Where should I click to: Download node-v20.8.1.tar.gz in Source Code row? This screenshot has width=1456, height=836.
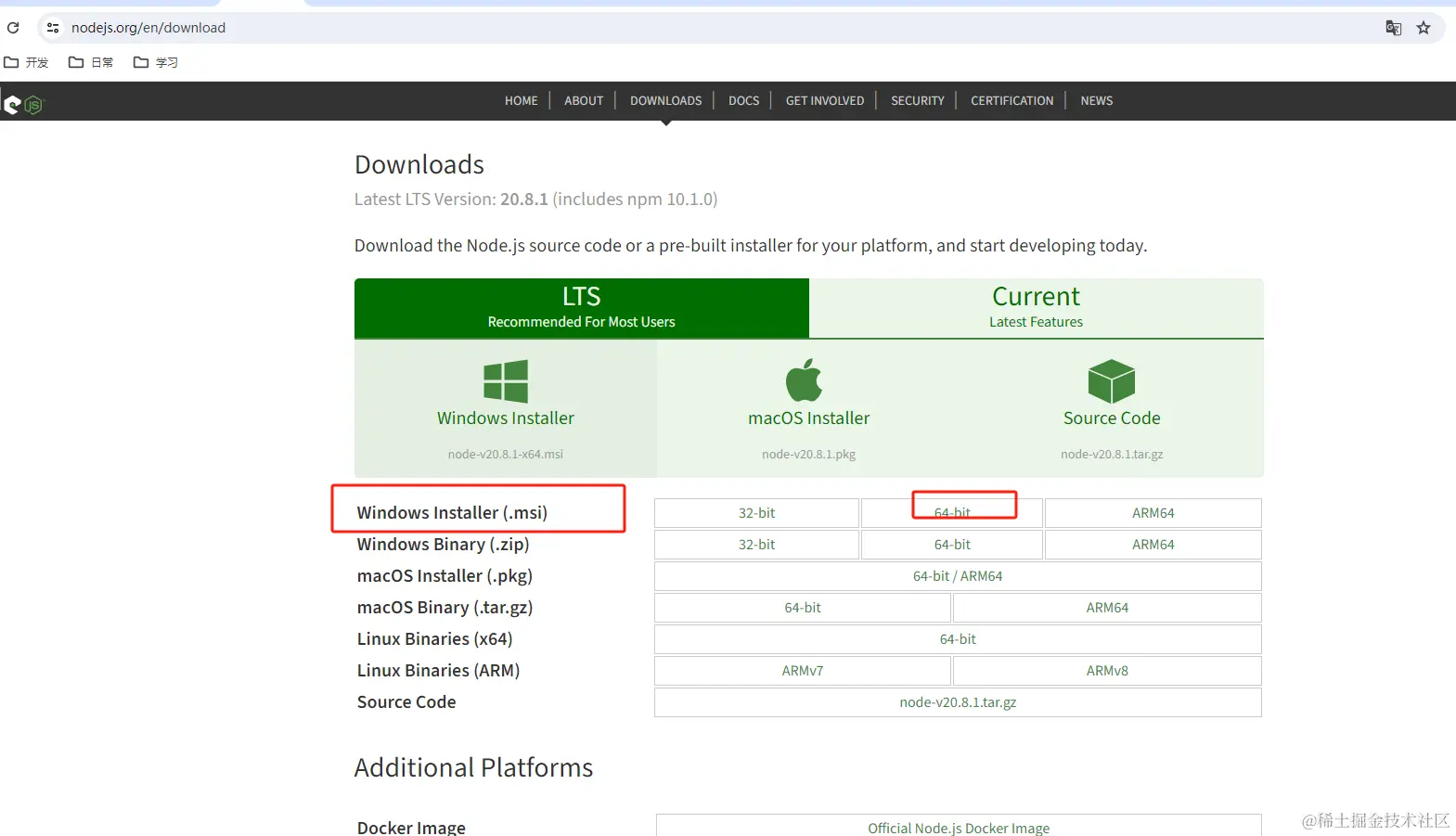tap(958, 702)
